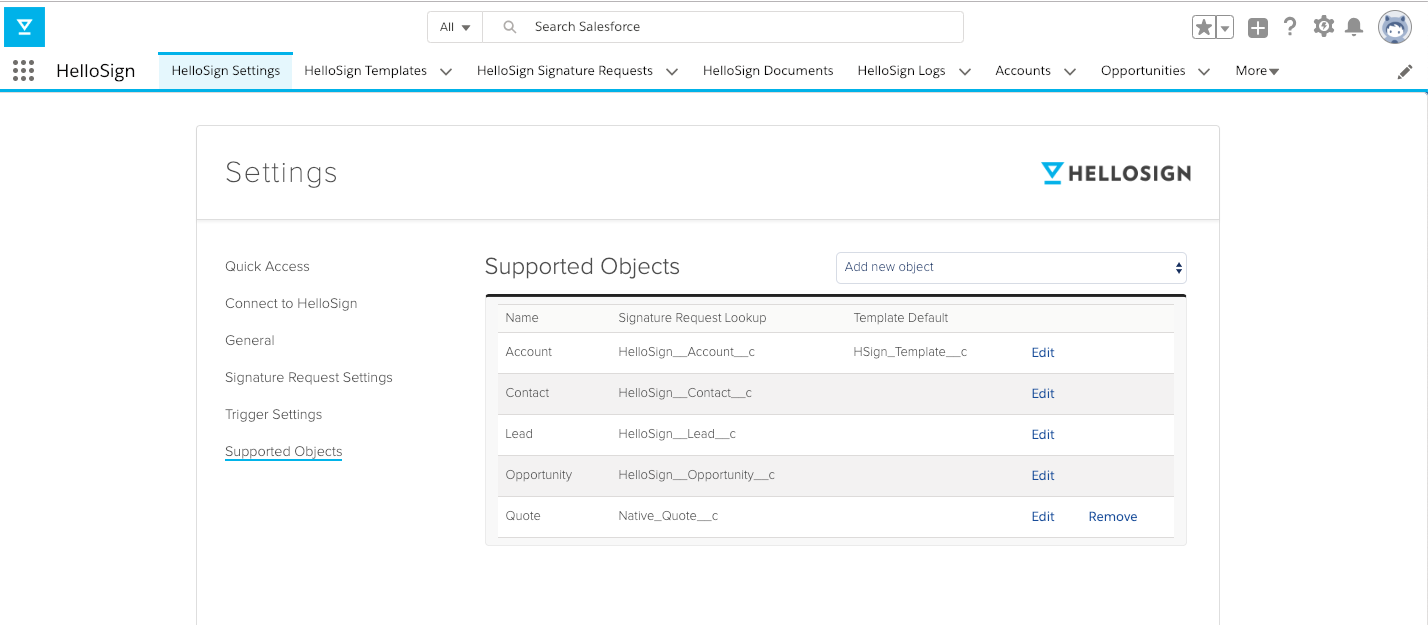Click the Quote name cell
The image size is (1428, 625).
tap(523, 516)
